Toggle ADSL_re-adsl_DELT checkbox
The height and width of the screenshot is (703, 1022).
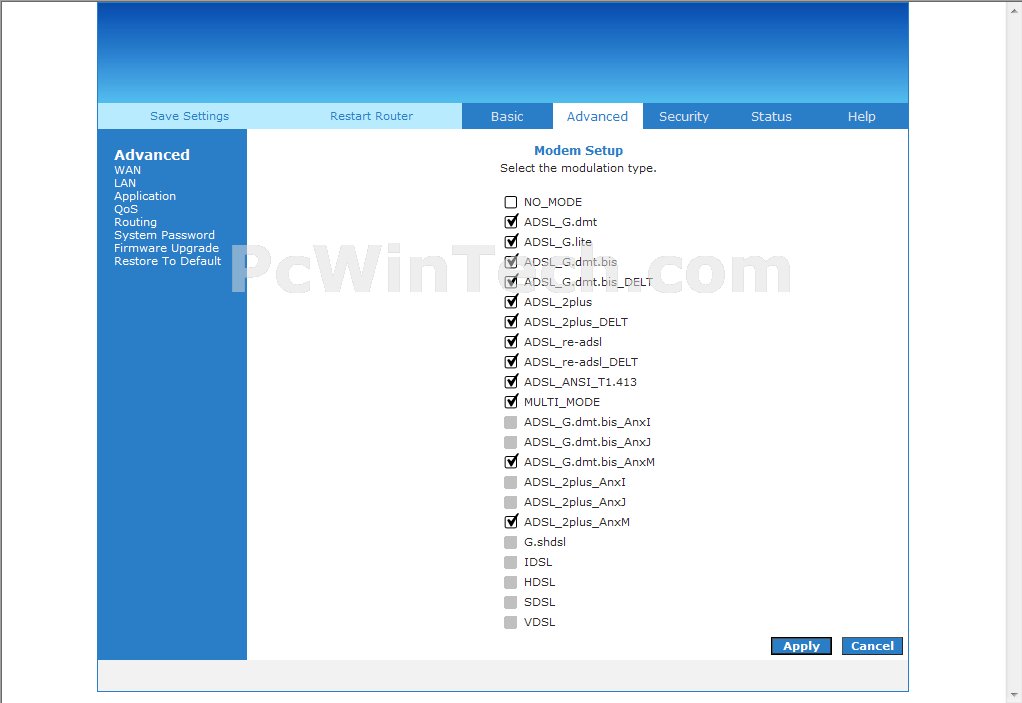(511, 362)
